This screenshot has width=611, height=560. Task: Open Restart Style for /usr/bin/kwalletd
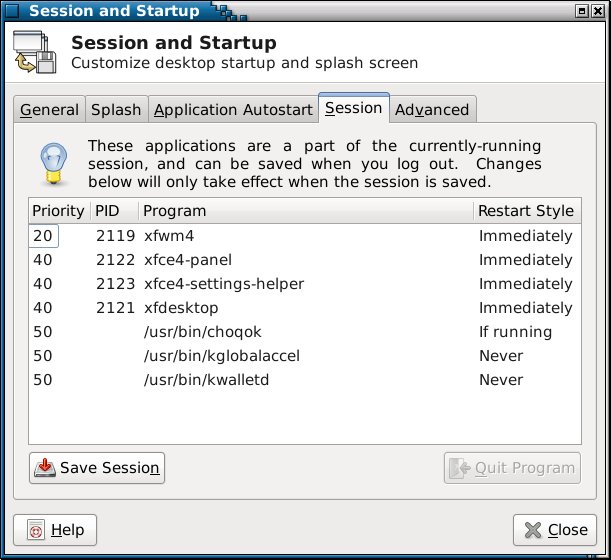pos(500,380)
